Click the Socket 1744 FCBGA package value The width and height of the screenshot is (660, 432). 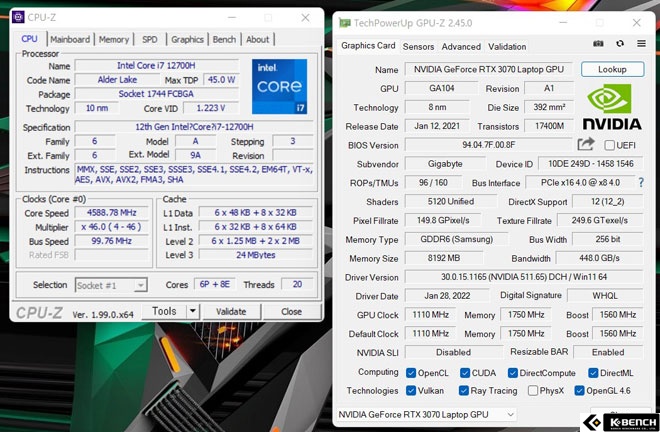pyautogui.click(x=156, y=94)
